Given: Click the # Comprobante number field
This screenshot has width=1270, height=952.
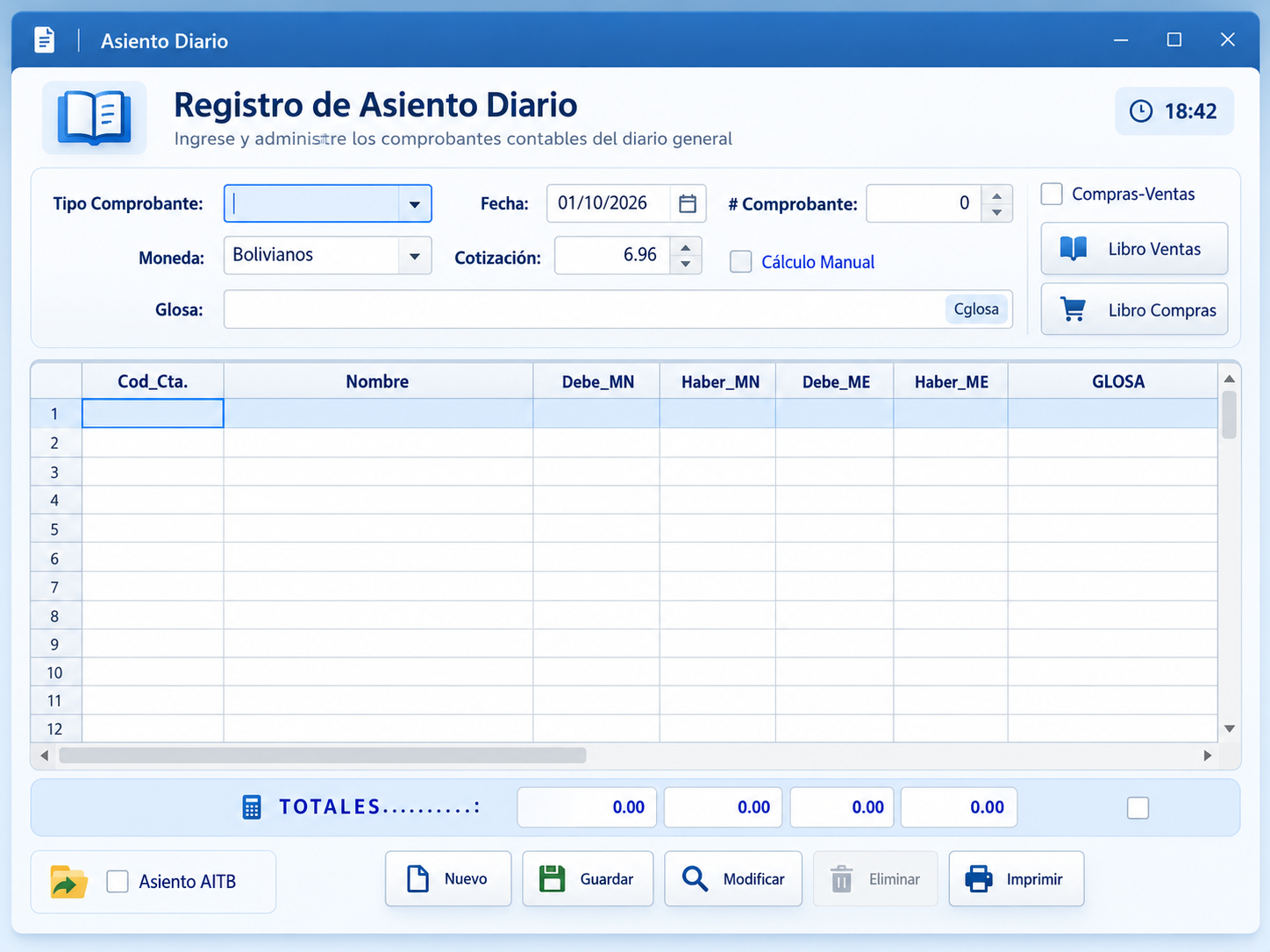Looking at the screenshot, I should 924,203.
